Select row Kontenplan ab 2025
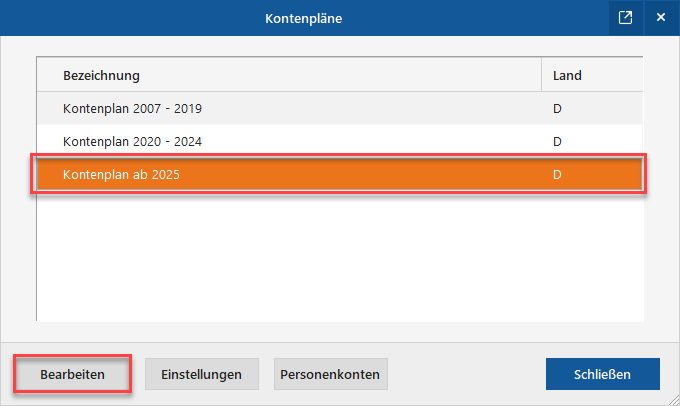Viewport: 680px width, 406px height. pos(340,174)
